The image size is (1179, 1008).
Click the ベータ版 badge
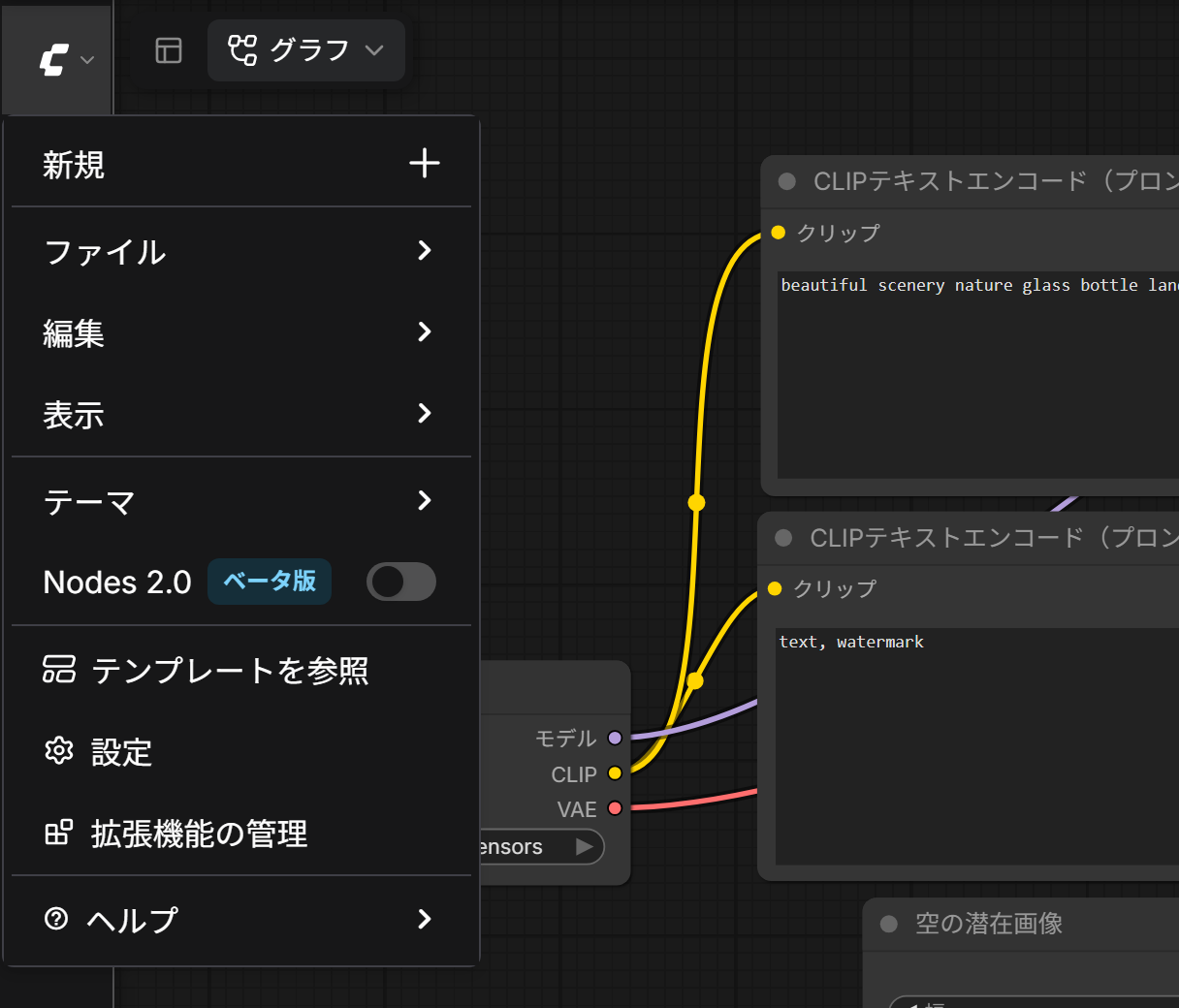click(270, 582)
